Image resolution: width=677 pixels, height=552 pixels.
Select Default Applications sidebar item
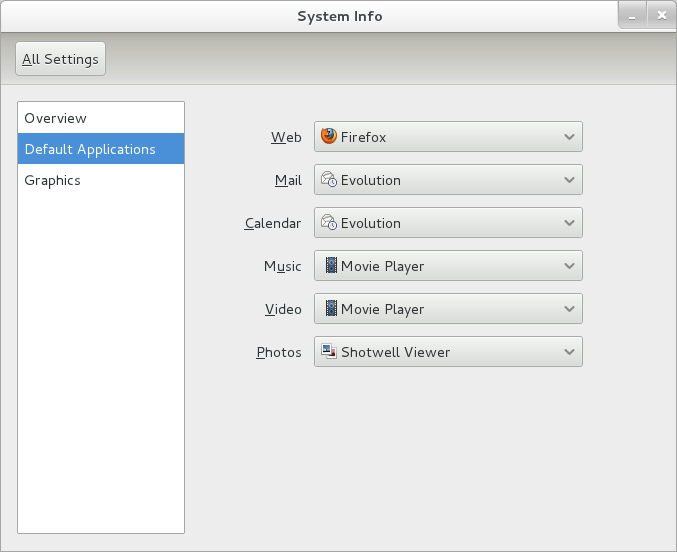[101, 149]
